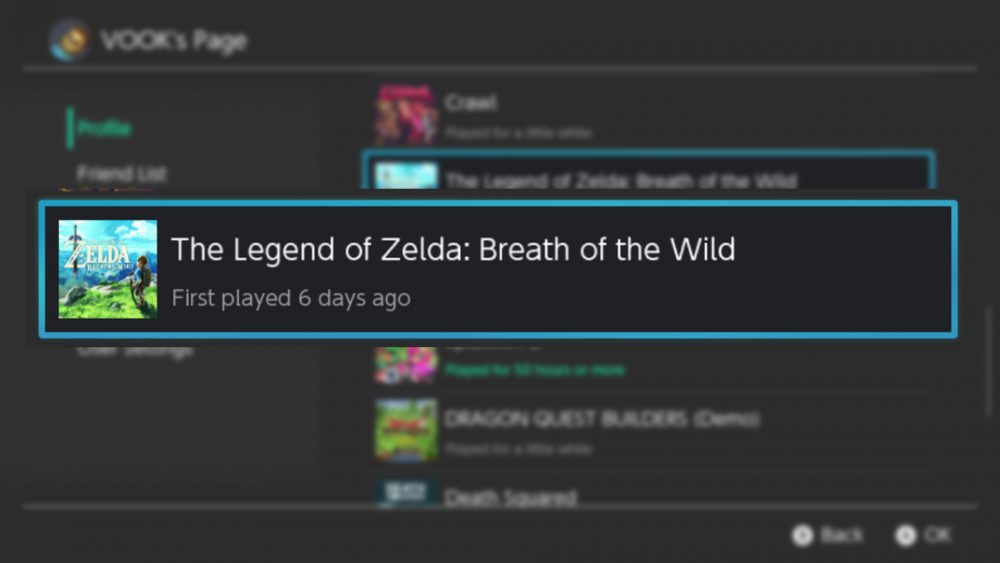Click the OK label in footer
This screenshot has width=1000, height=563.
point(937,536)
